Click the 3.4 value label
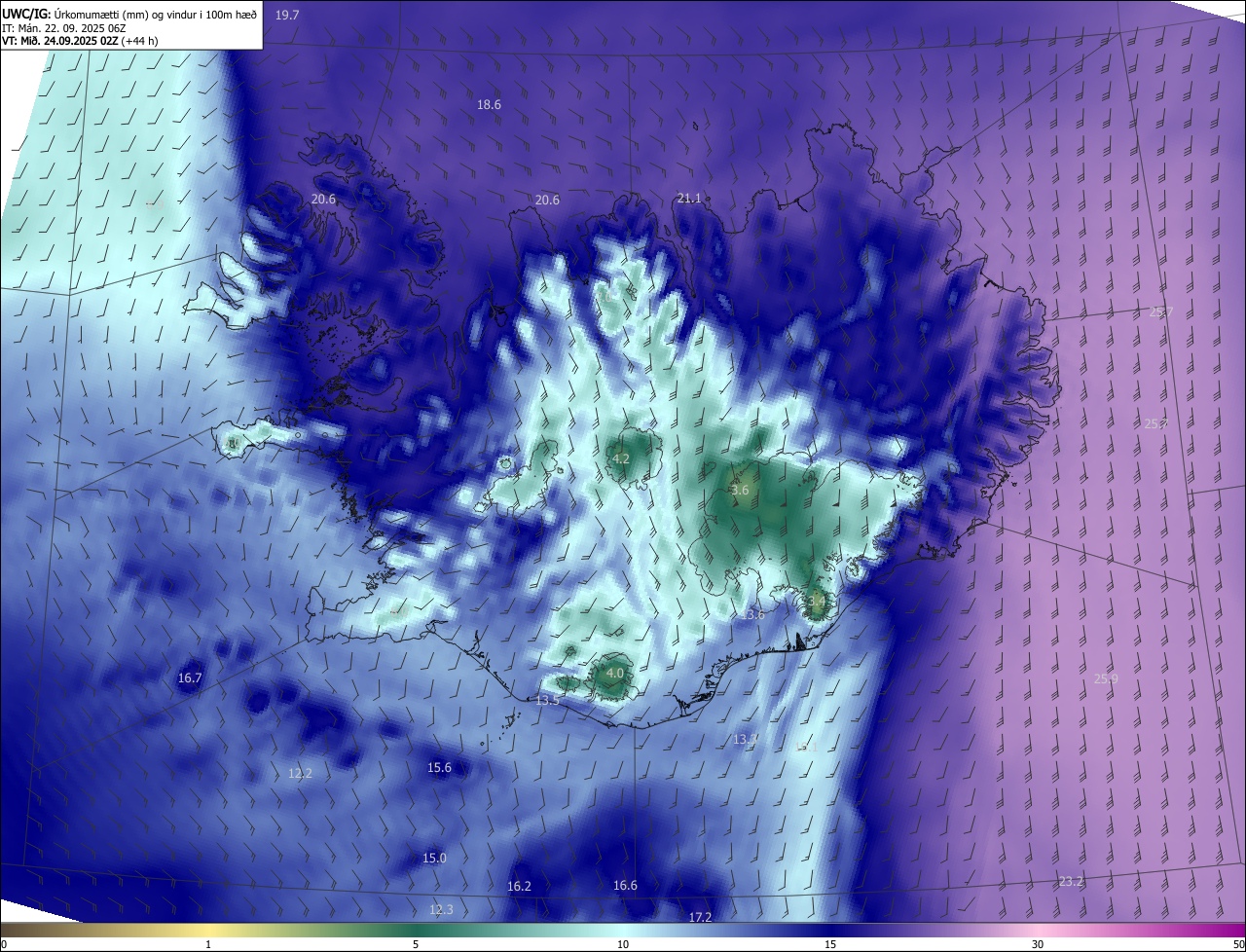The width and height of the screenshot is (1246, 952). point(816,602)
